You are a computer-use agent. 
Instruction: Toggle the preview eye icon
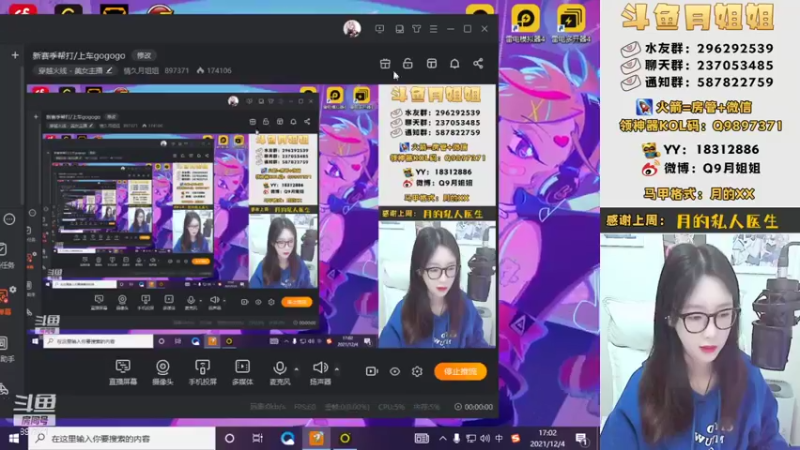395,371
